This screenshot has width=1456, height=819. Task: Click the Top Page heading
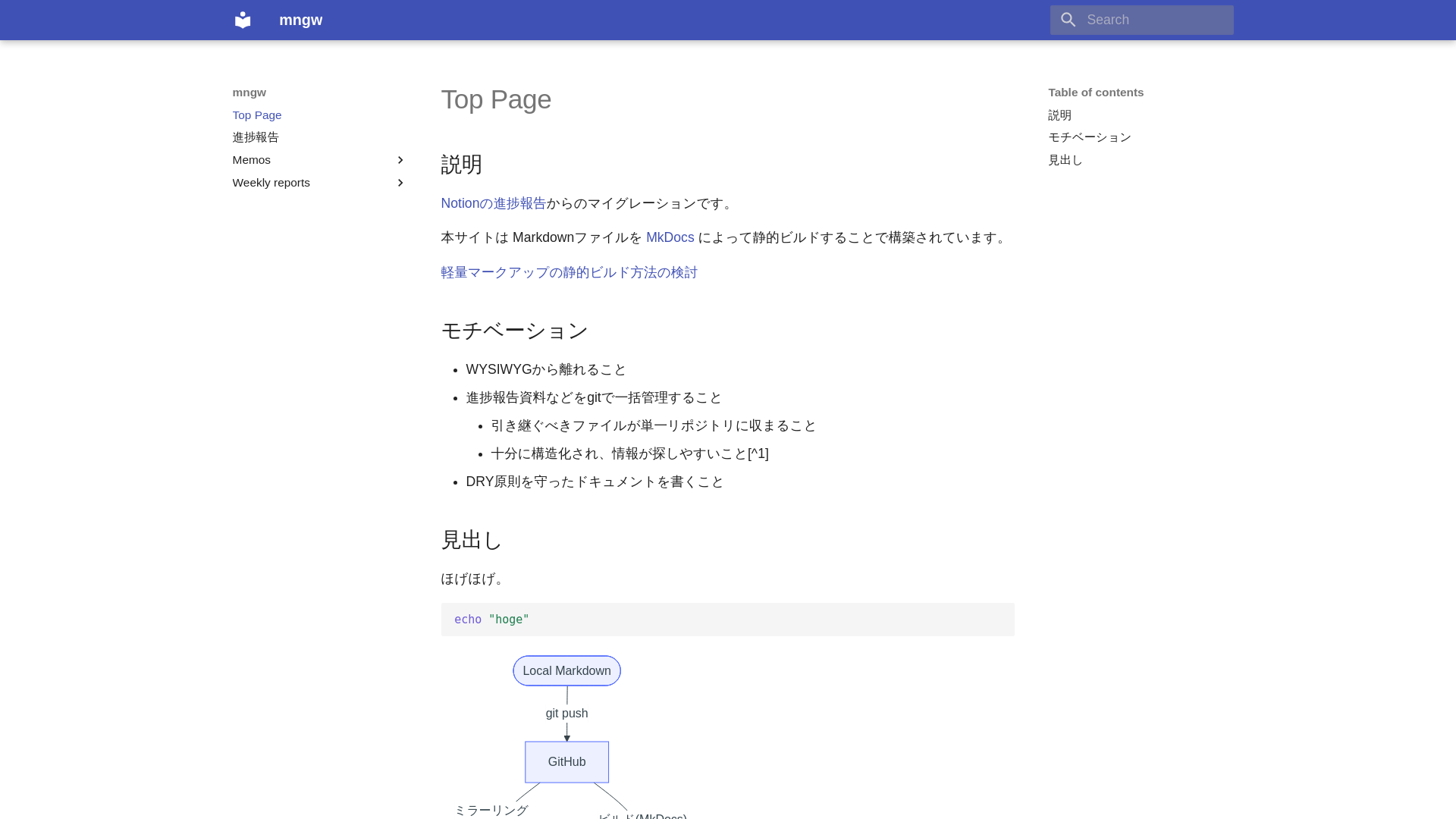pyautogui.click(x=497, y=99)
